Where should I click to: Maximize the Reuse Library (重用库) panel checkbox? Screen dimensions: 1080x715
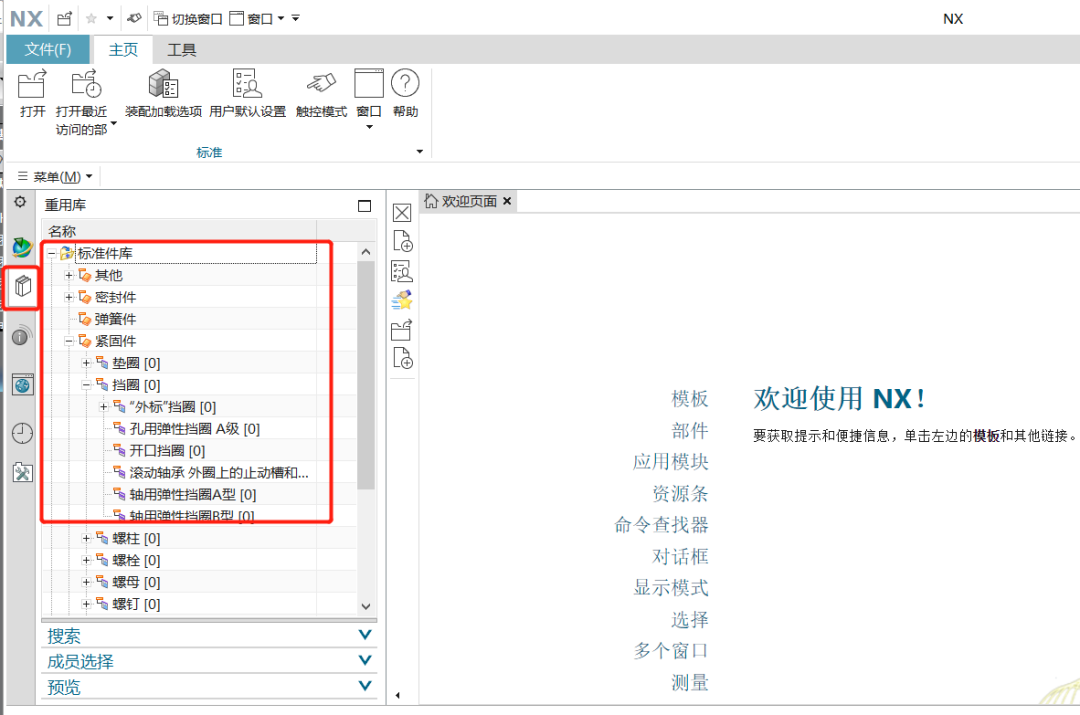[364, 206]
